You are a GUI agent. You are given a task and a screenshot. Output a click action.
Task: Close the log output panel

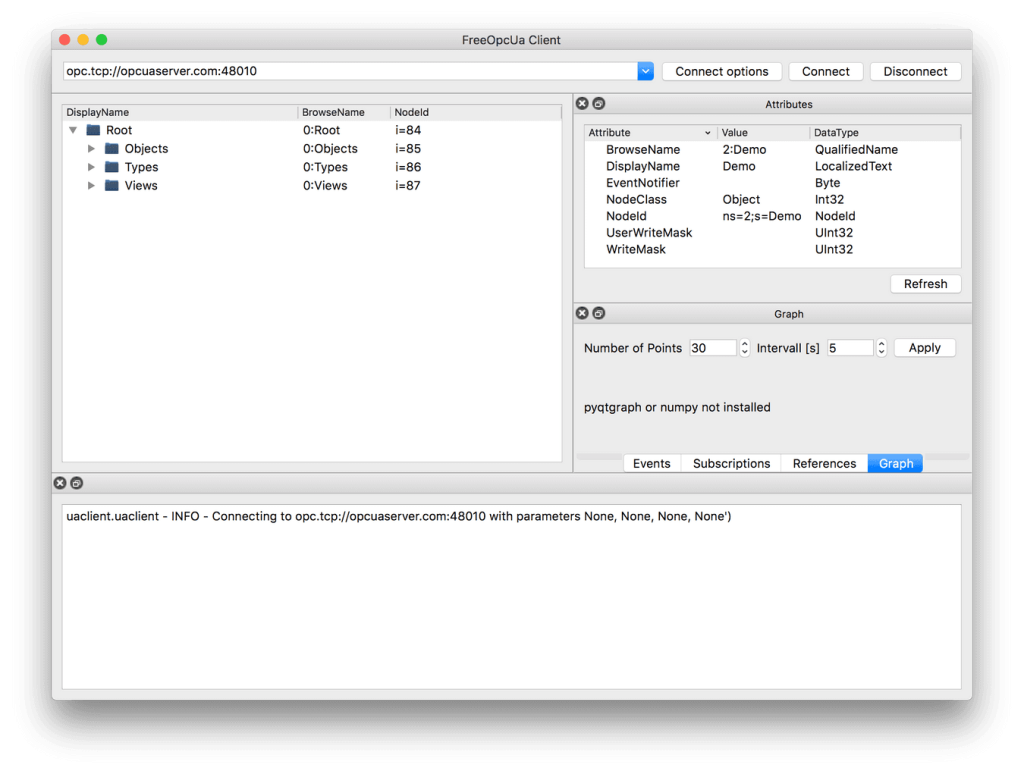pos(60,483)
